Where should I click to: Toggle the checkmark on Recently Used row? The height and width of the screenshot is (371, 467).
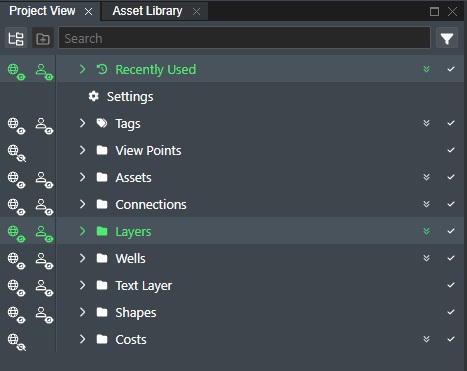click(451, 69)
